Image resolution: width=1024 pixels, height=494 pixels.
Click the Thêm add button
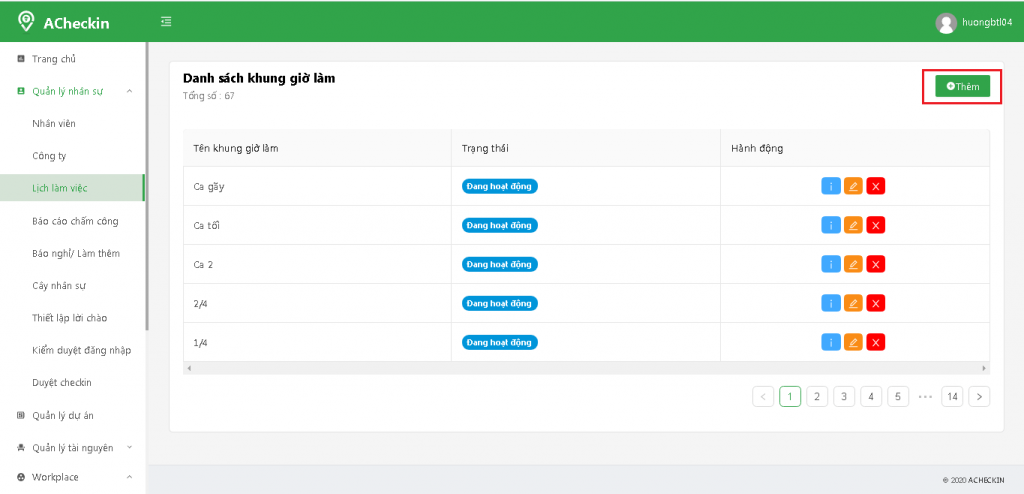point(962,86)
